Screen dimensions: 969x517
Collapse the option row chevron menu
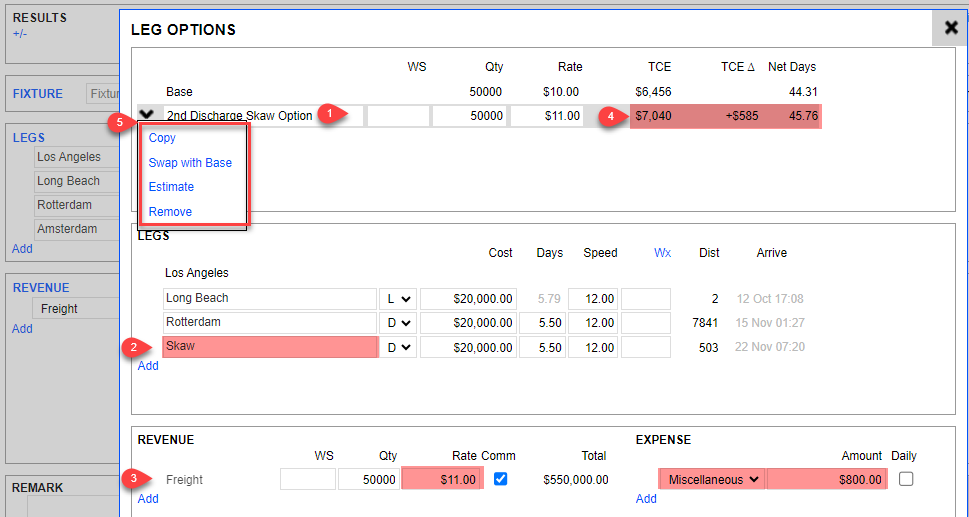pos(148,116)
